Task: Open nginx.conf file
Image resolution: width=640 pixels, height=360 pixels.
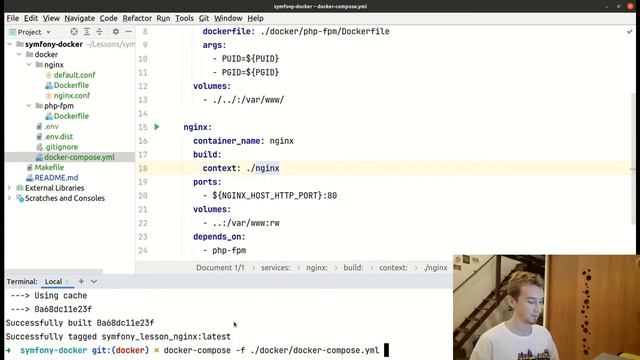Action: 72,96
